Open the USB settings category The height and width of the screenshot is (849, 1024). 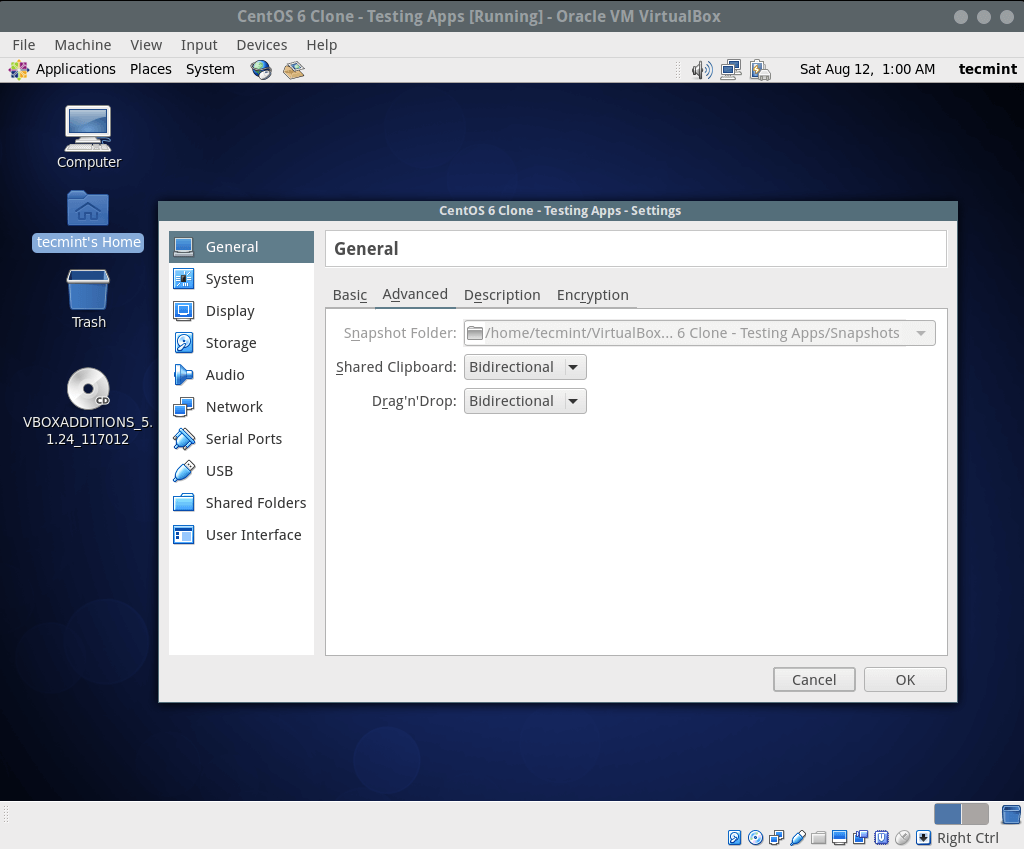[218, 471]
